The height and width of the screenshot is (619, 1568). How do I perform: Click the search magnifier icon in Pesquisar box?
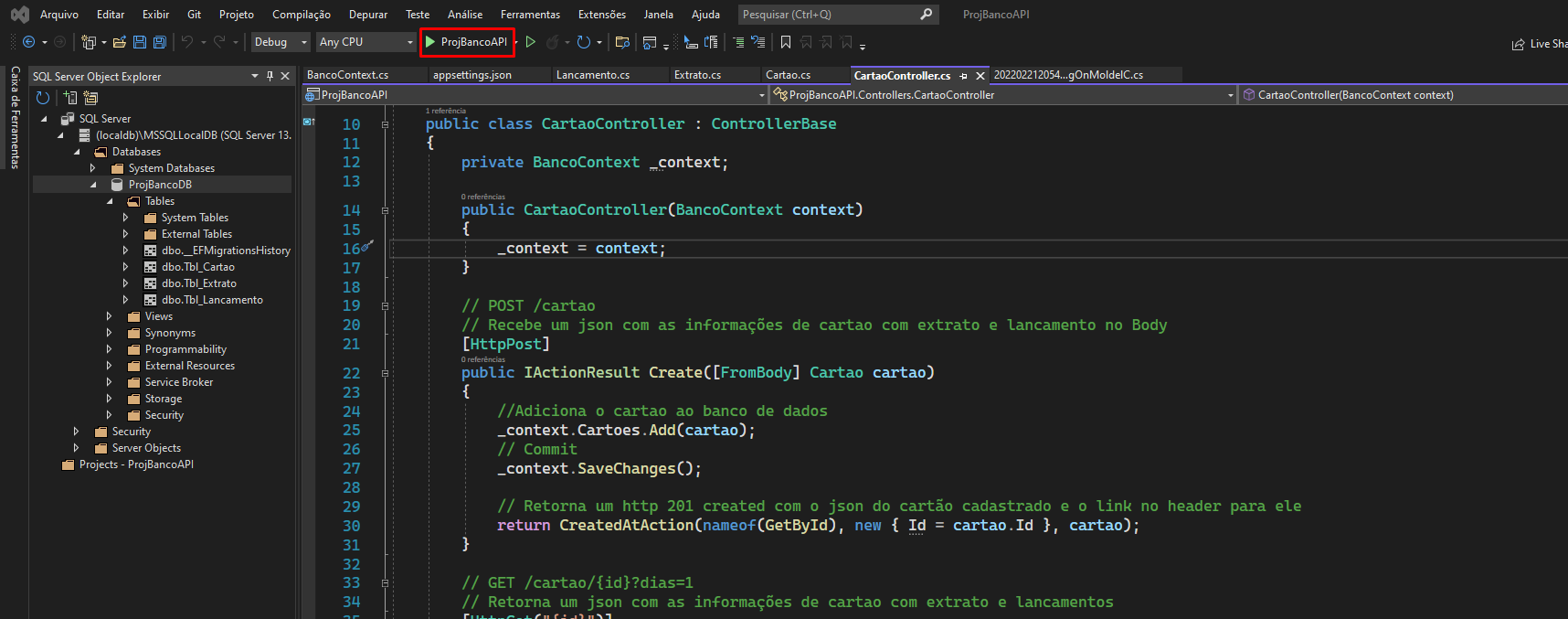click(926, 15)
